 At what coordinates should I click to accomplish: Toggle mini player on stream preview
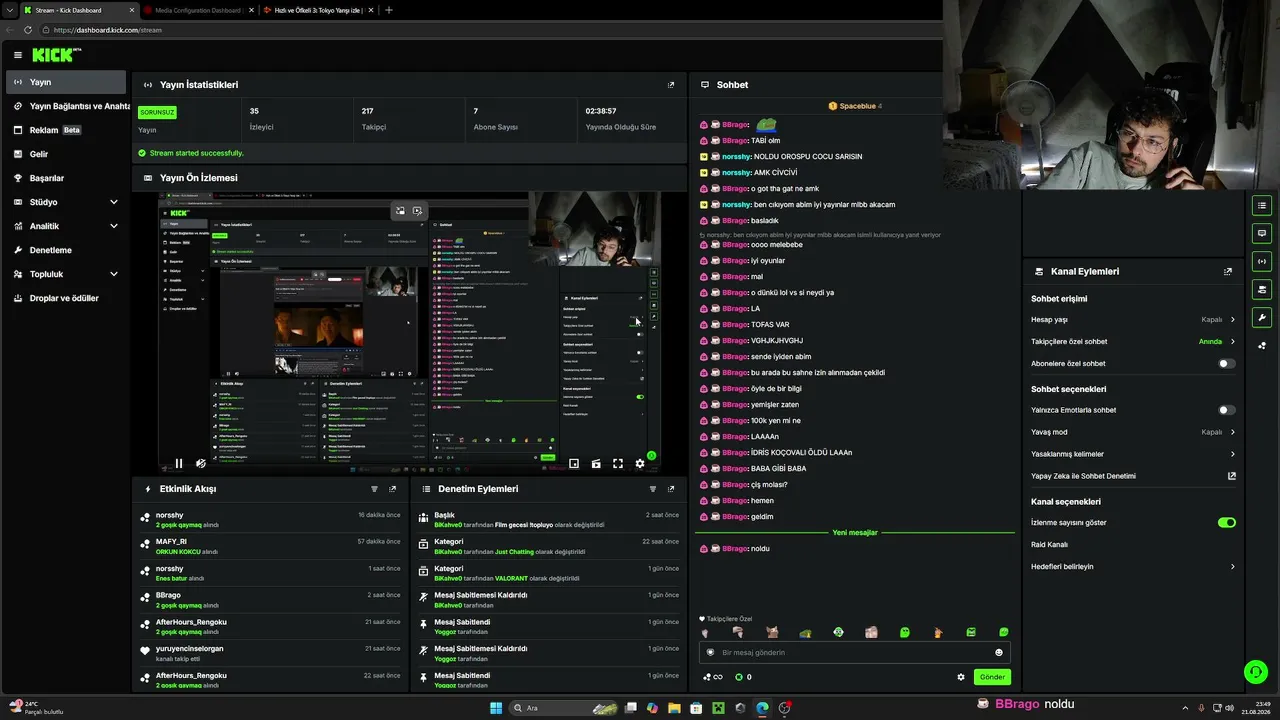(x=574, y=463)
